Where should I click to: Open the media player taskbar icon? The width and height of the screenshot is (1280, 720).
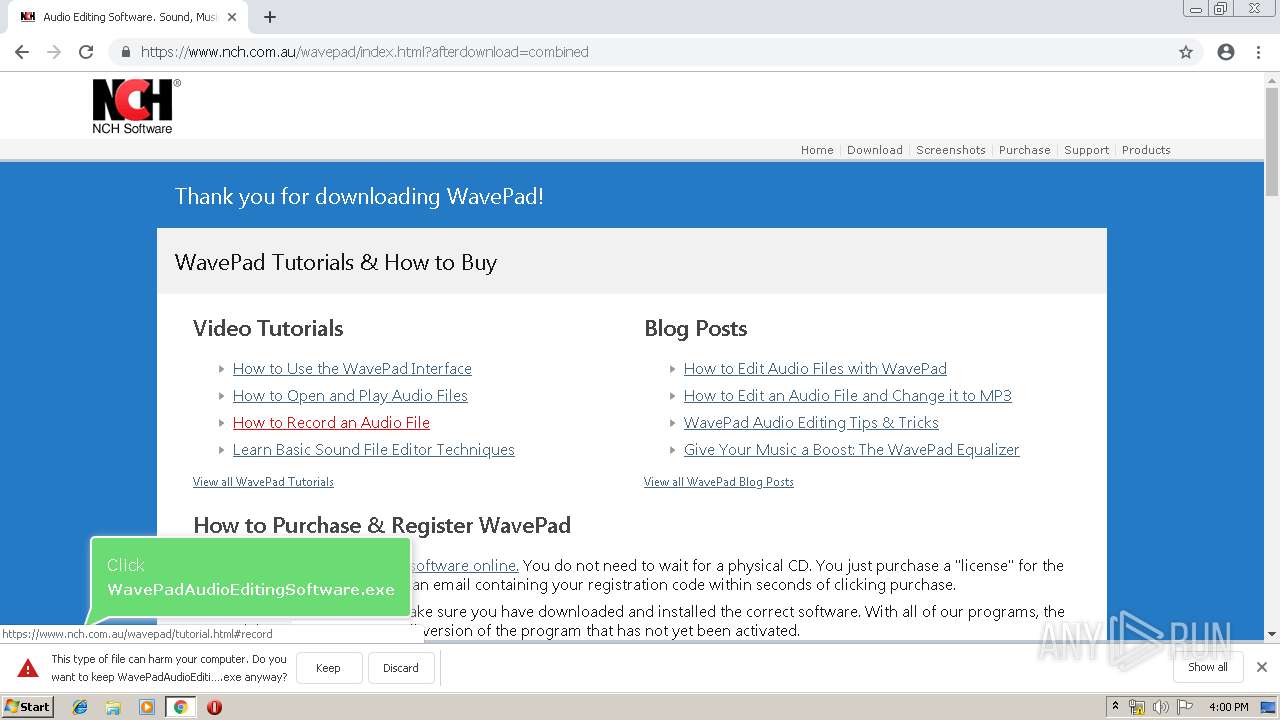(147, 707)
